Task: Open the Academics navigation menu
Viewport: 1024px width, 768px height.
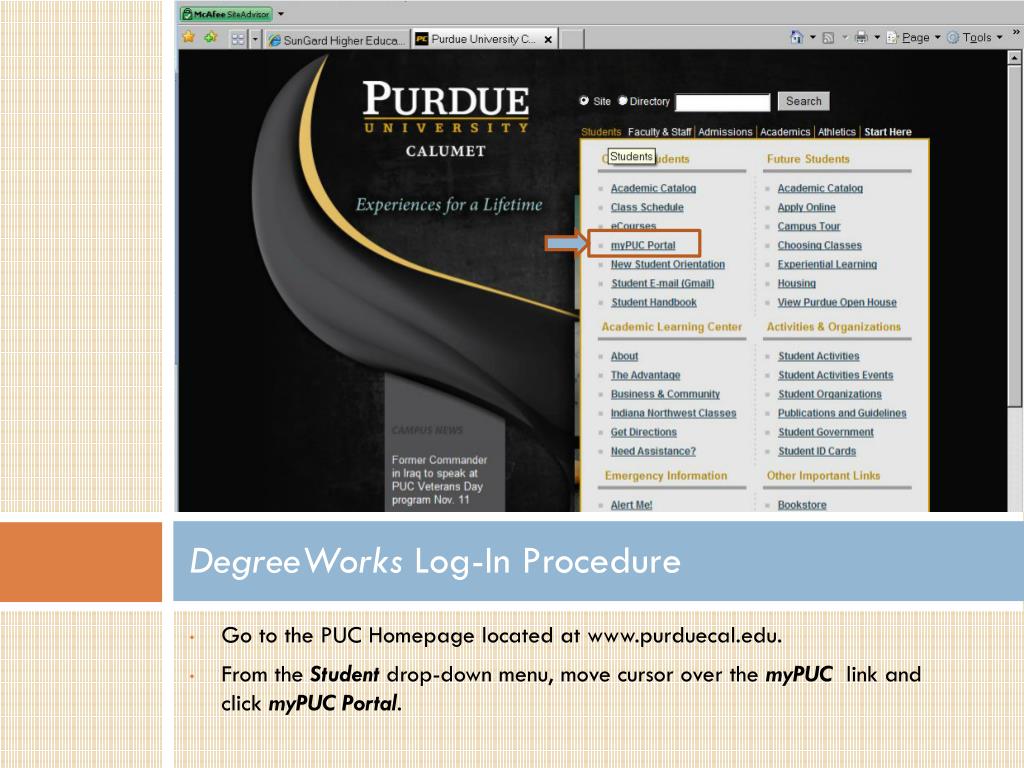Action: pos(785,132)
